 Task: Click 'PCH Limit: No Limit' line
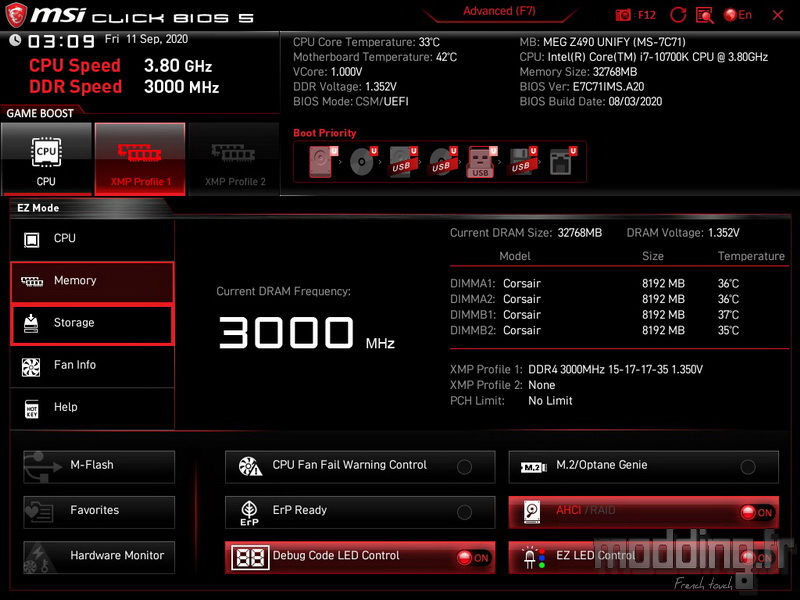[x=511, y=401]
